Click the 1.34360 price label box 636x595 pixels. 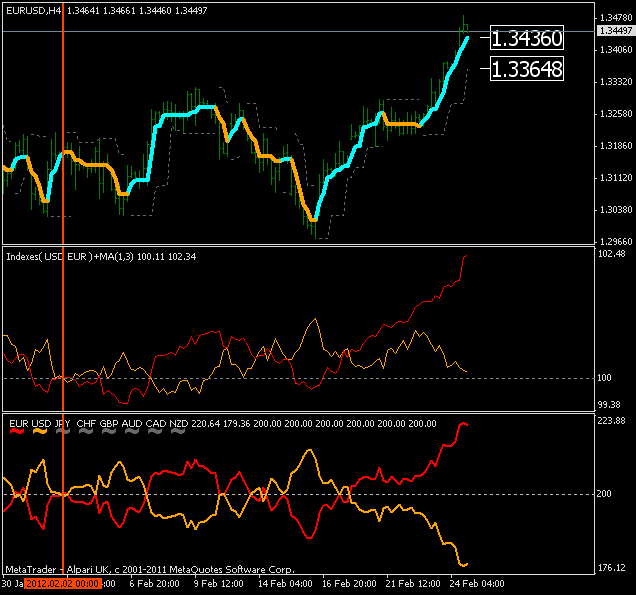(526, 38)
